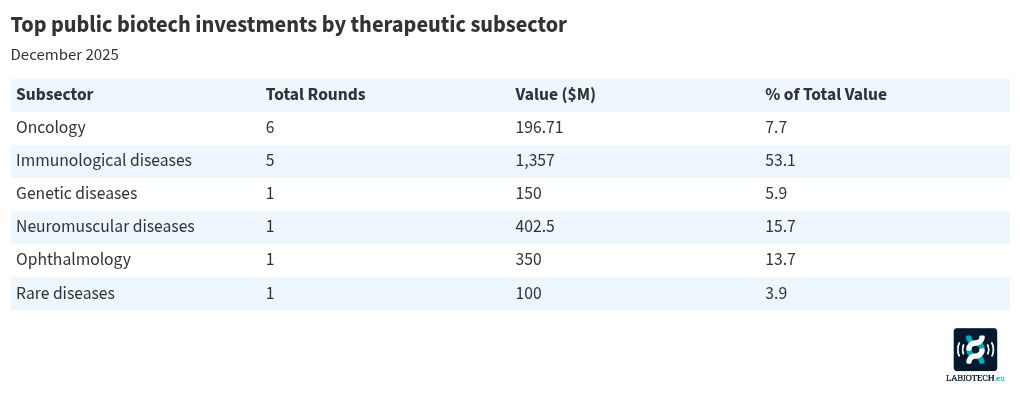Click the Value ($M) column header

pyautogui.click(x=555, y=95)
